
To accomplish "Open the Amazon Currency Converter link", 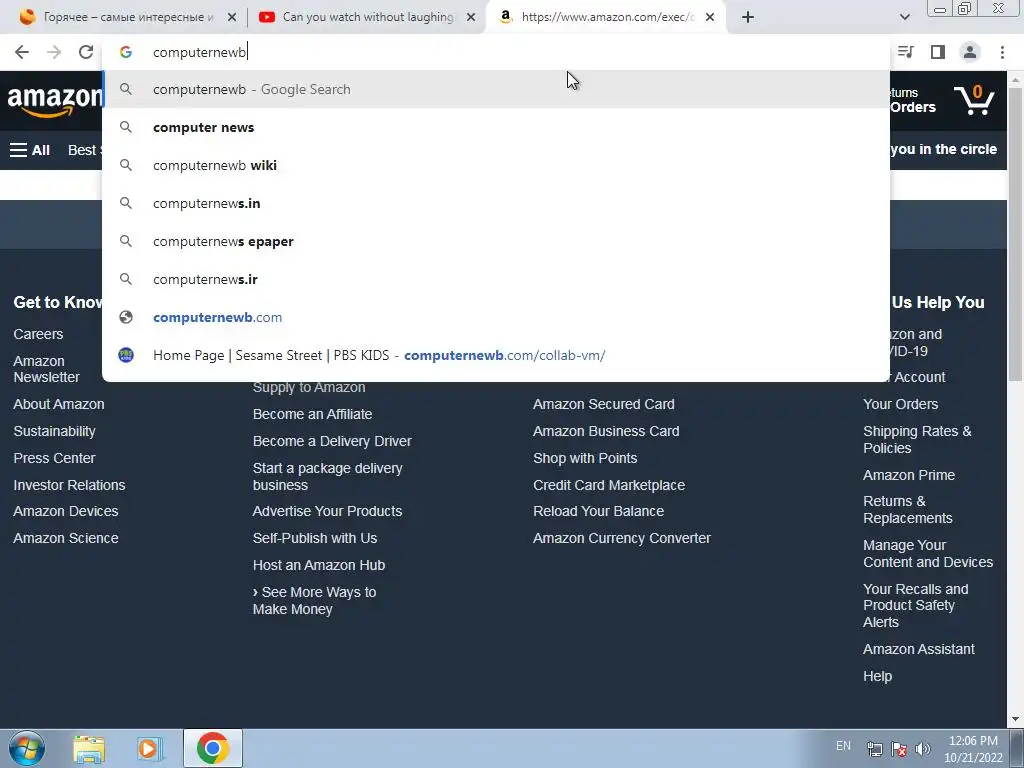I will pyautogui.click(x=622, y=538).
